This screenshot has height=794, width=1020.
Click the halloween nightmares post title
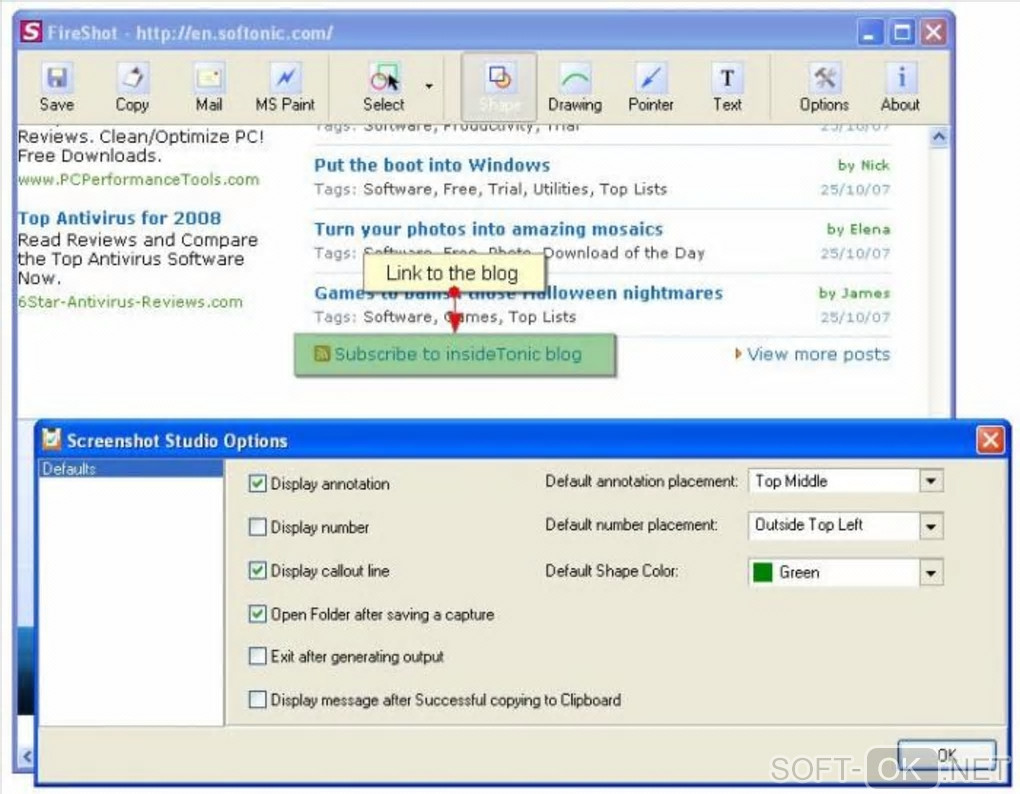[518, 293]
